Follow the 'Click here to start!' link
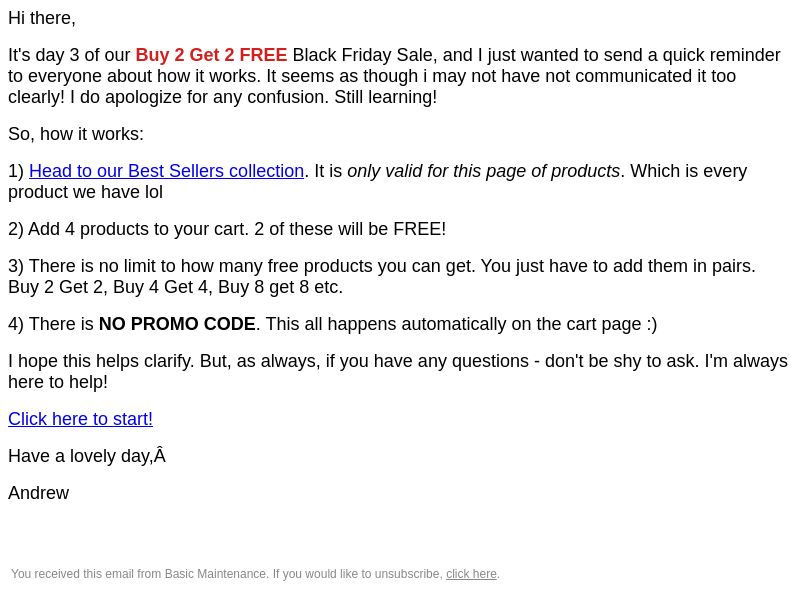 click(x=80, y=419)
